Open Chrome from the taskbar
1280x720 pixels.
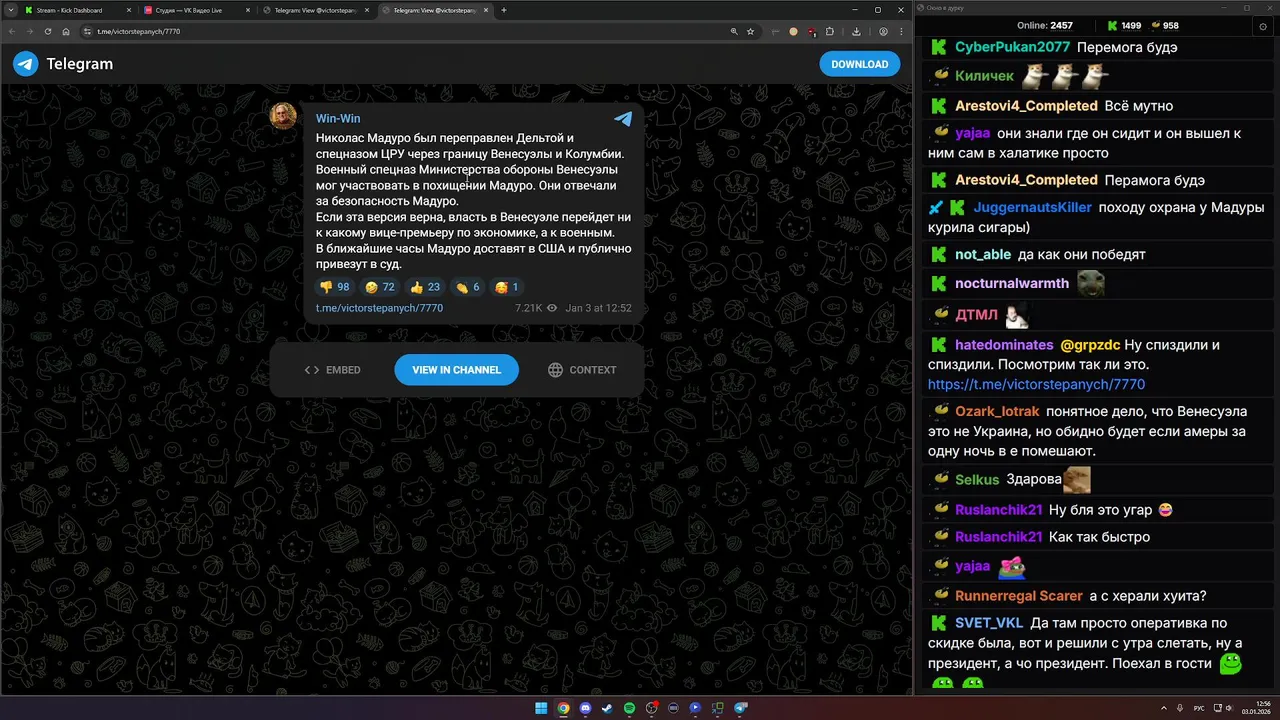click(563, 708)
